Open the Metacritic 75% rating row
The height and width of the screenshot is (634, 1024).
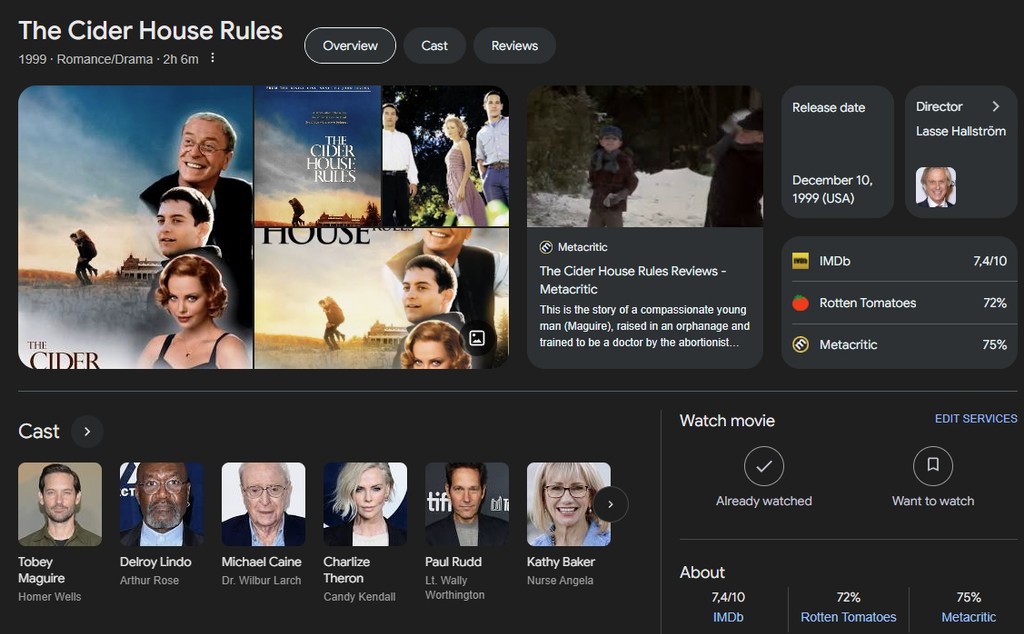(x=899, y=345)
